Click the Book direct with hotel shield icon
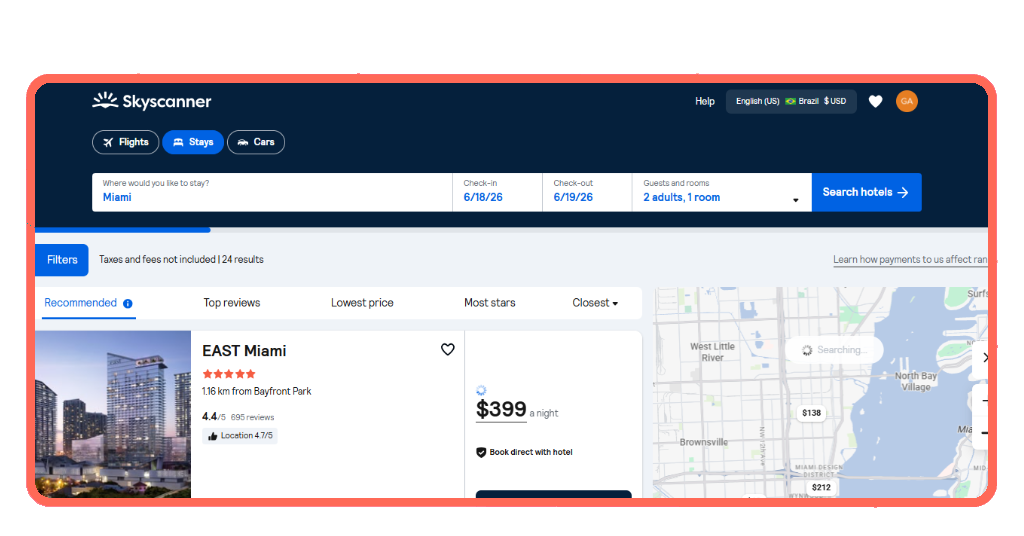The height and width of the screenshot is (536, 1024). (481, 452)
